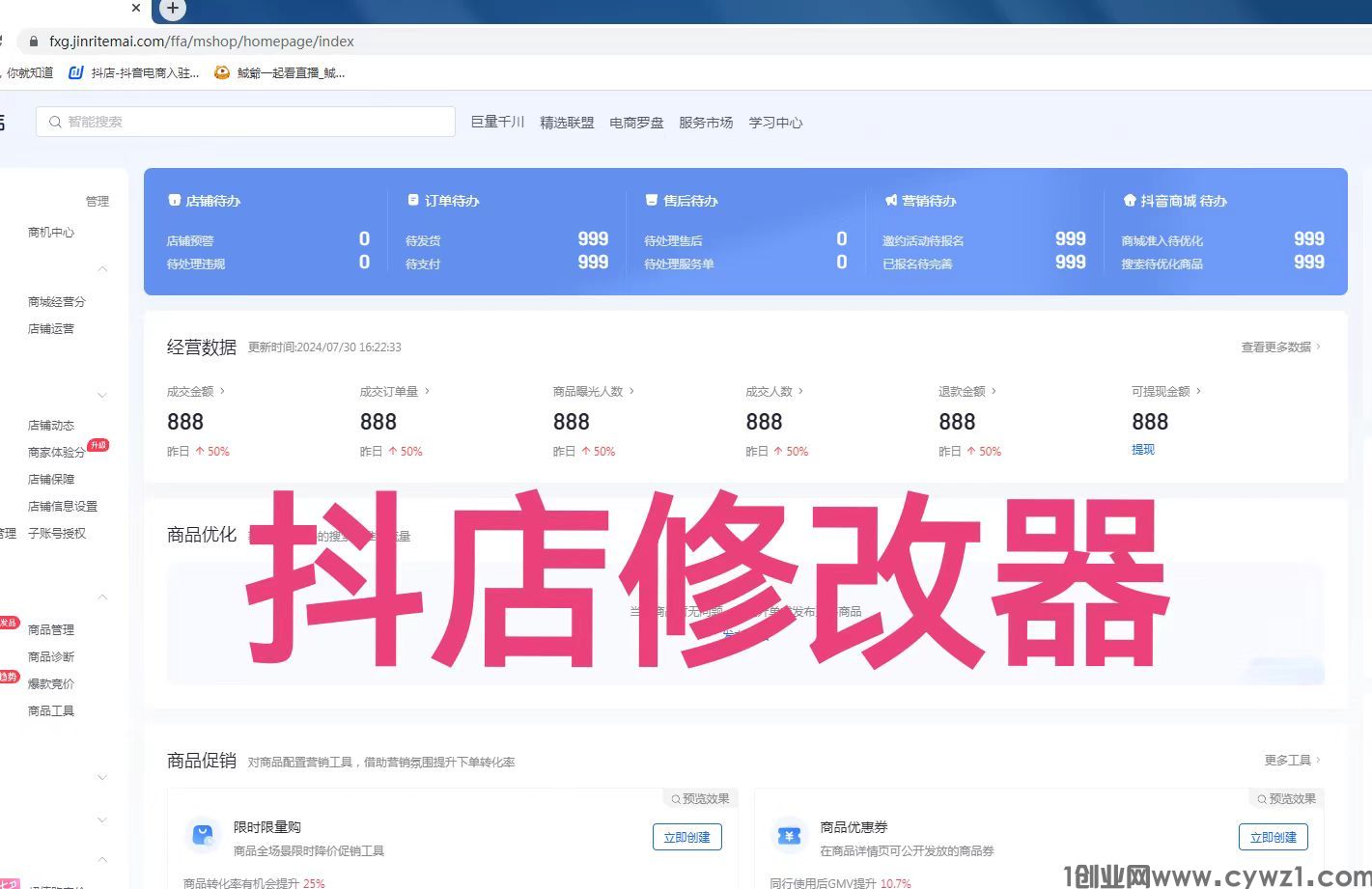The height and width of the screenshot is (889, 1372).
Task: Switch to the 精选联盟 nav item
Action: pyautogui.click(x=567, y=122)
